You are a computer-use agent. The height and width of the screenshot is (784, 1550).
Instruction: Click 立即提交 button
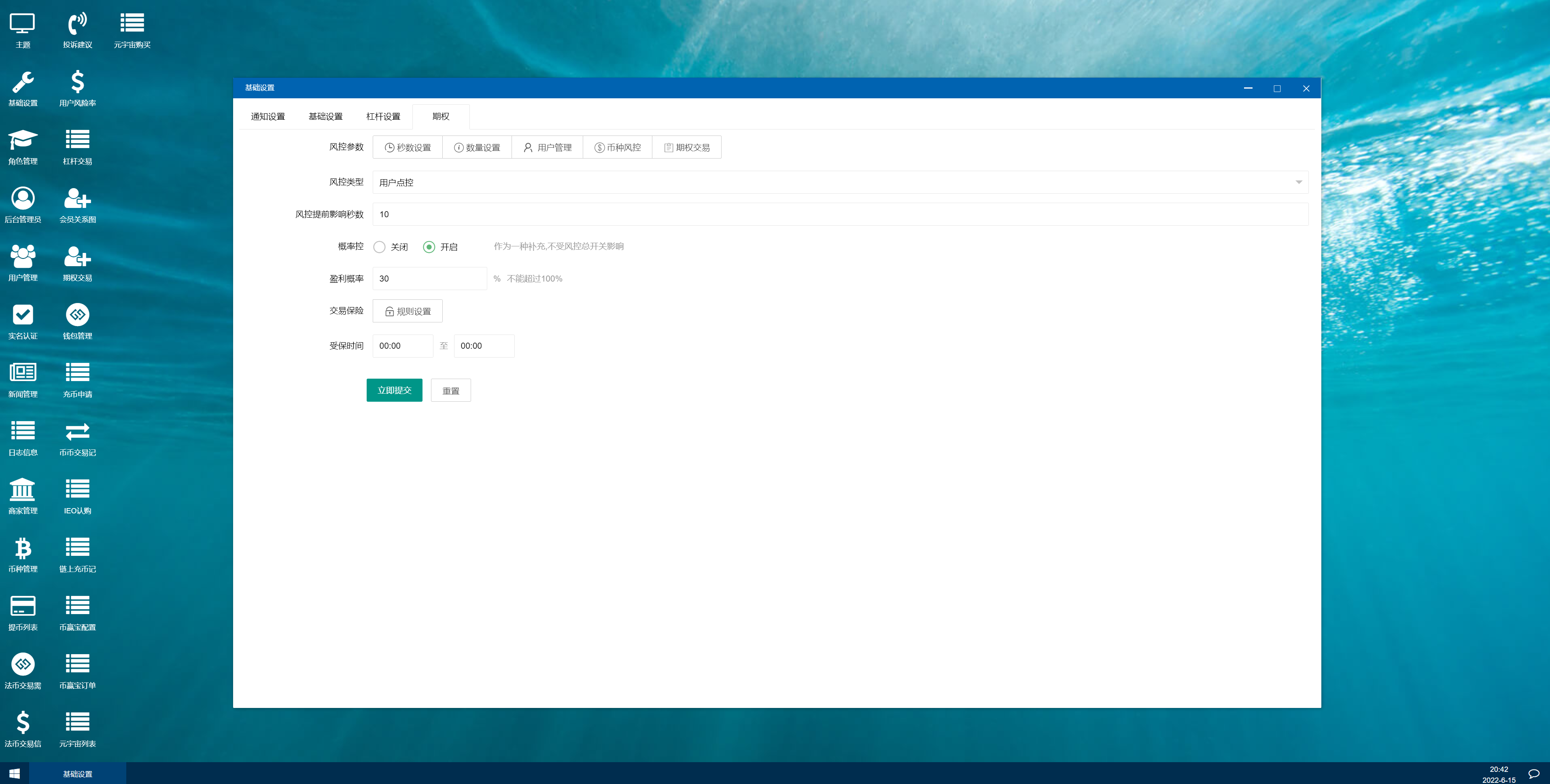click(x=395, y=390)
